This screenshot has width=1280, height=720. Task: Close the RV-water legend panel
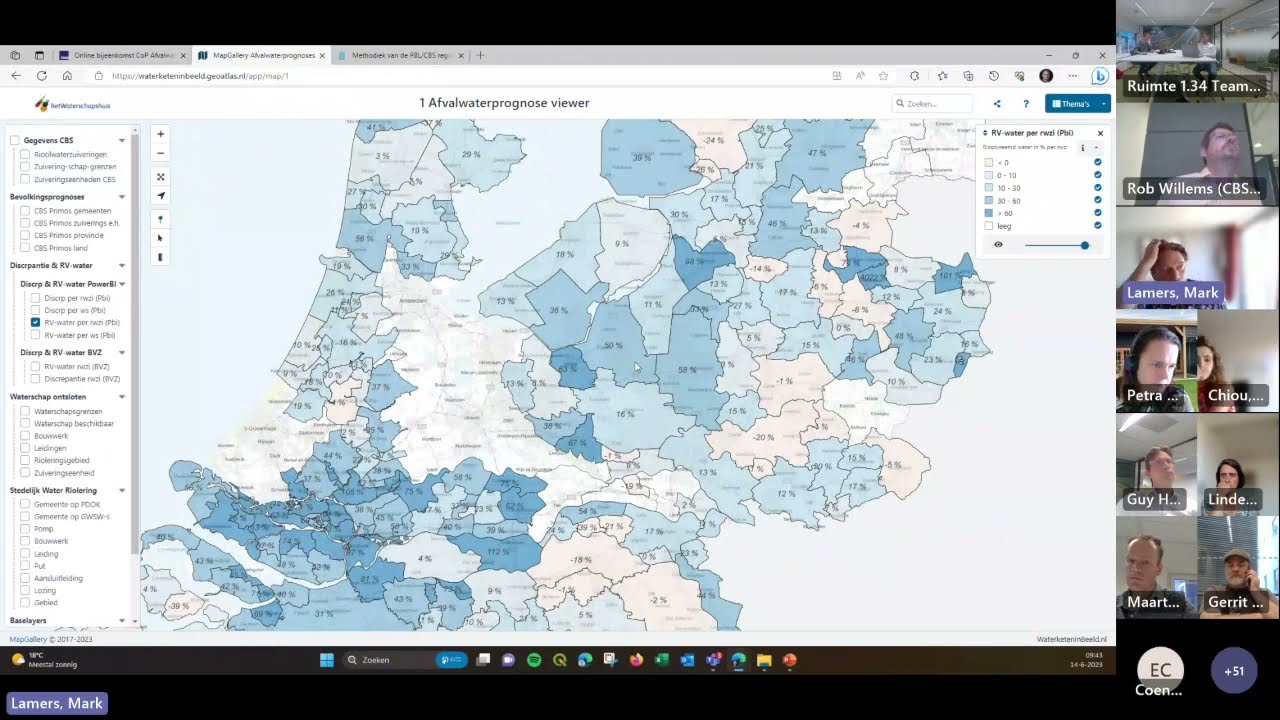click(1100, 133)
